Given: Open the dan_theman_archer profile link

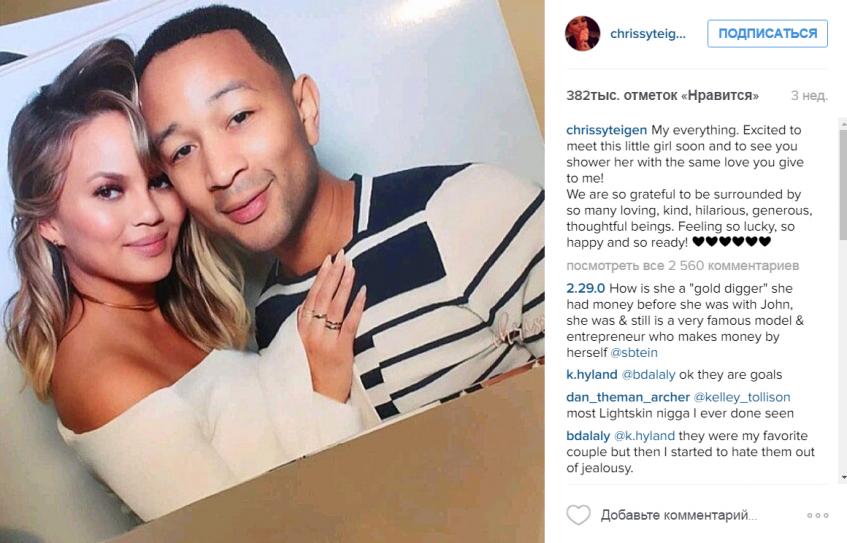Looking at the screenshot, I should point(628,397).
